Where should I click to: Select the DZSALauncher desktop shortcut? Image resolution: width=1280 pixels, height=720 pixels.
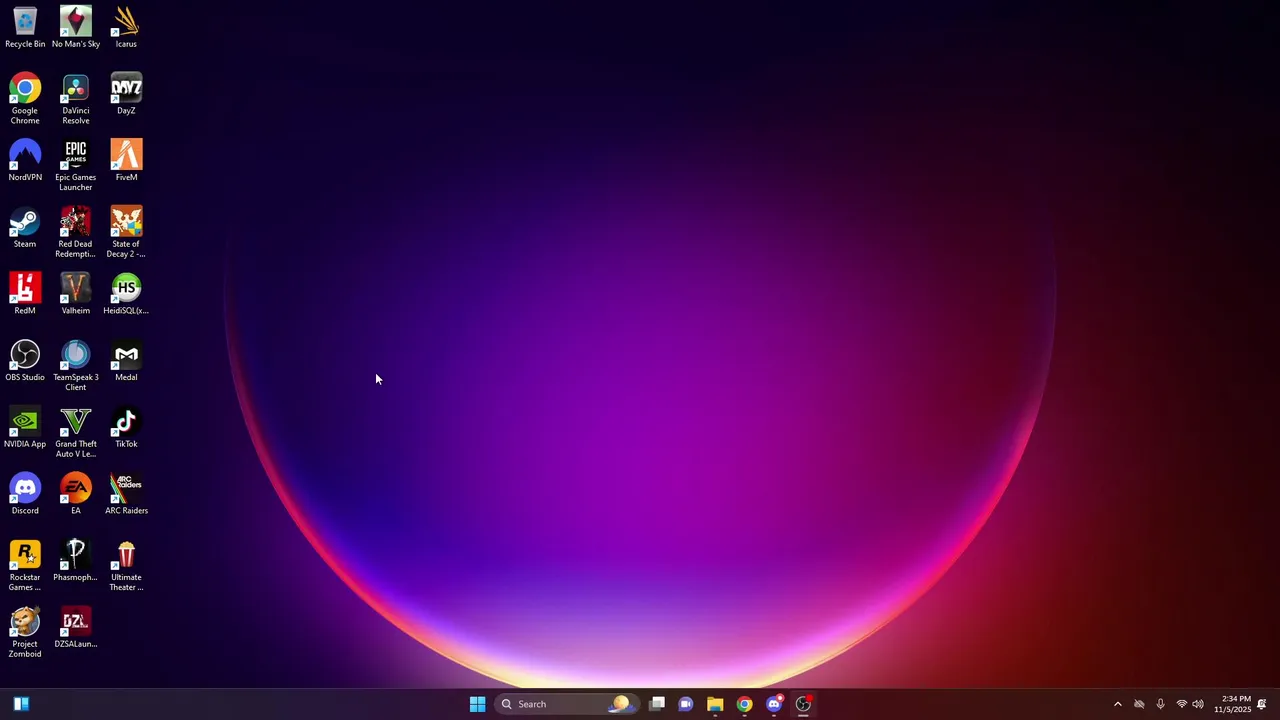[76, 627]
